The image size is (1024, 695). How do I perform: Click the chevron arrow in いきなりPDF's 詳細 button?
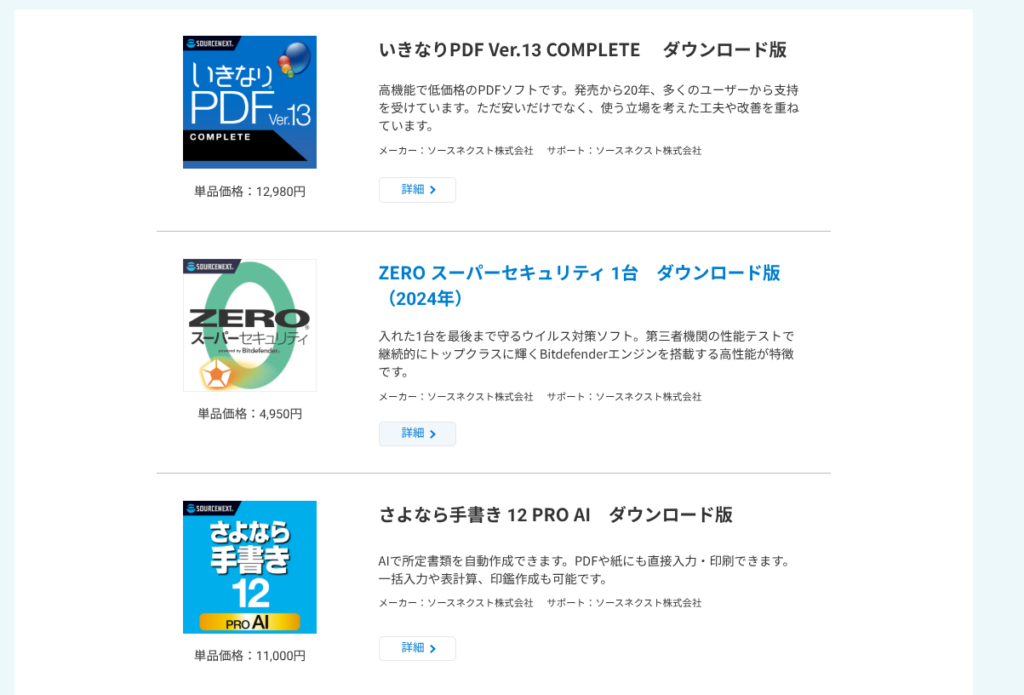pyautogui.click(x=432, y=190)
